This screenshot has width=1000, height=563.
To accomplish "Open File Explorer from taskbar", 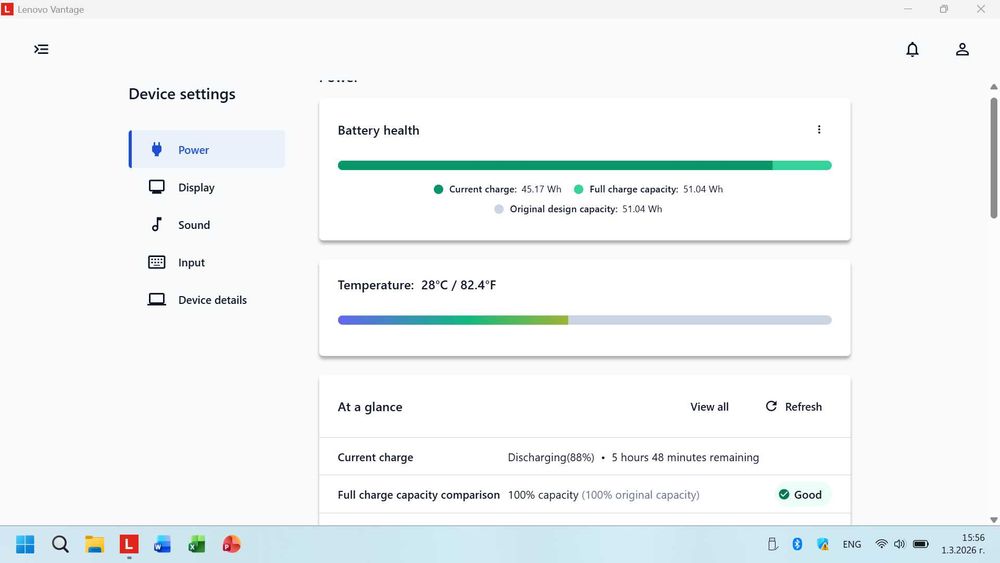I will click(x=94, y=545).
